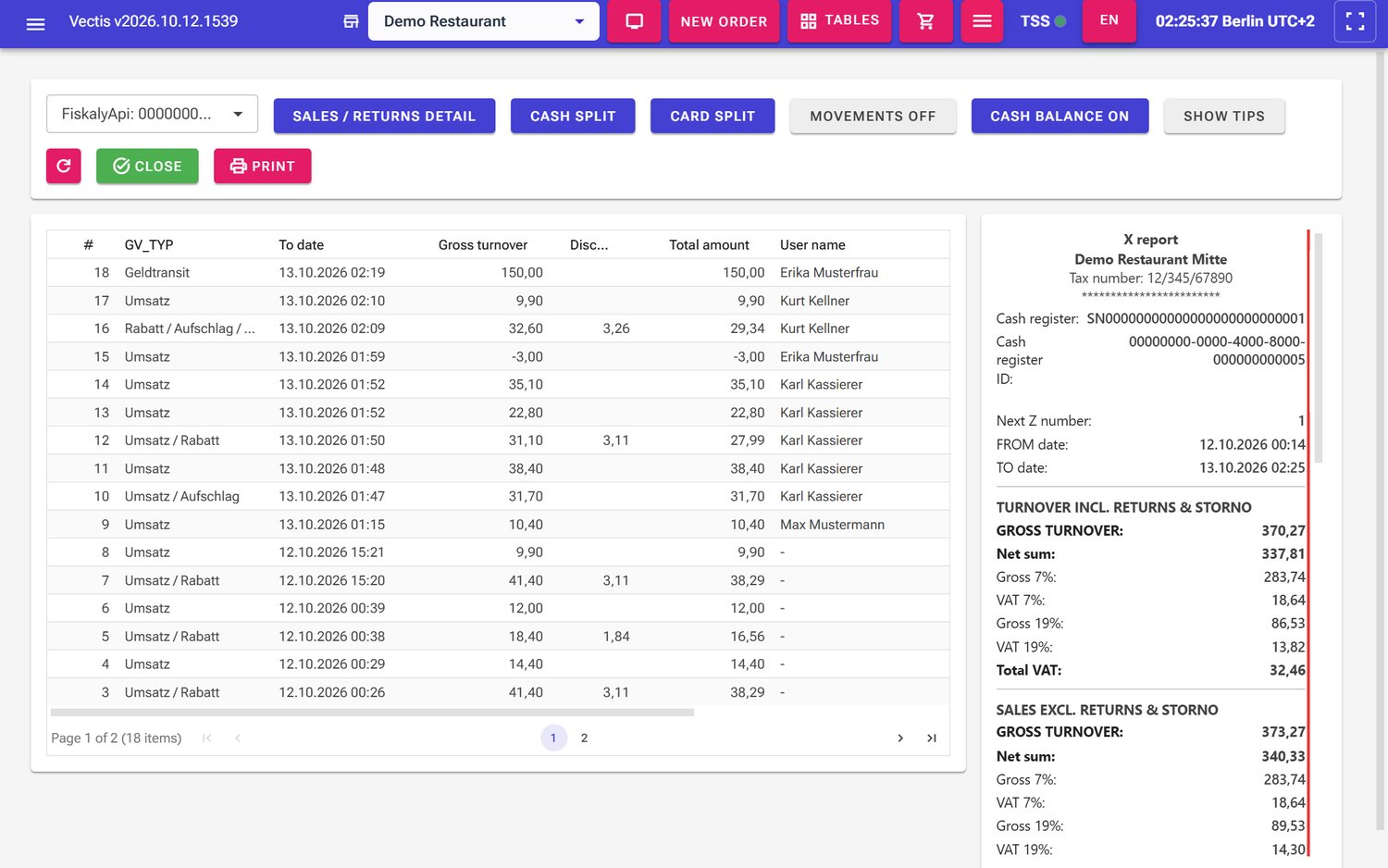Toggle Movements Off button
1388x868 pixels.
873,116
